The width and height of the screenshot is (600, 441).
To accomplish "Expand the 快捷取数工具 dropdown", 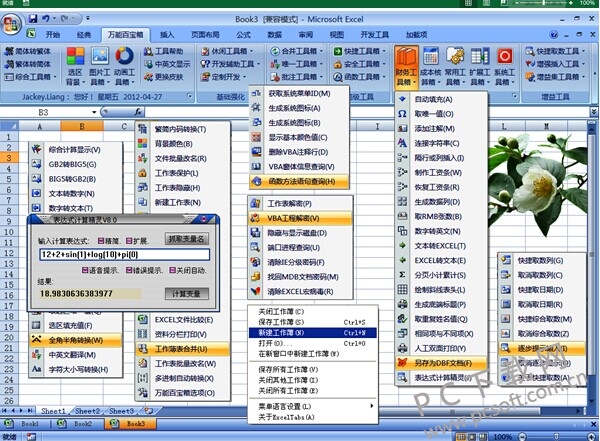I will tap(584, 51).
